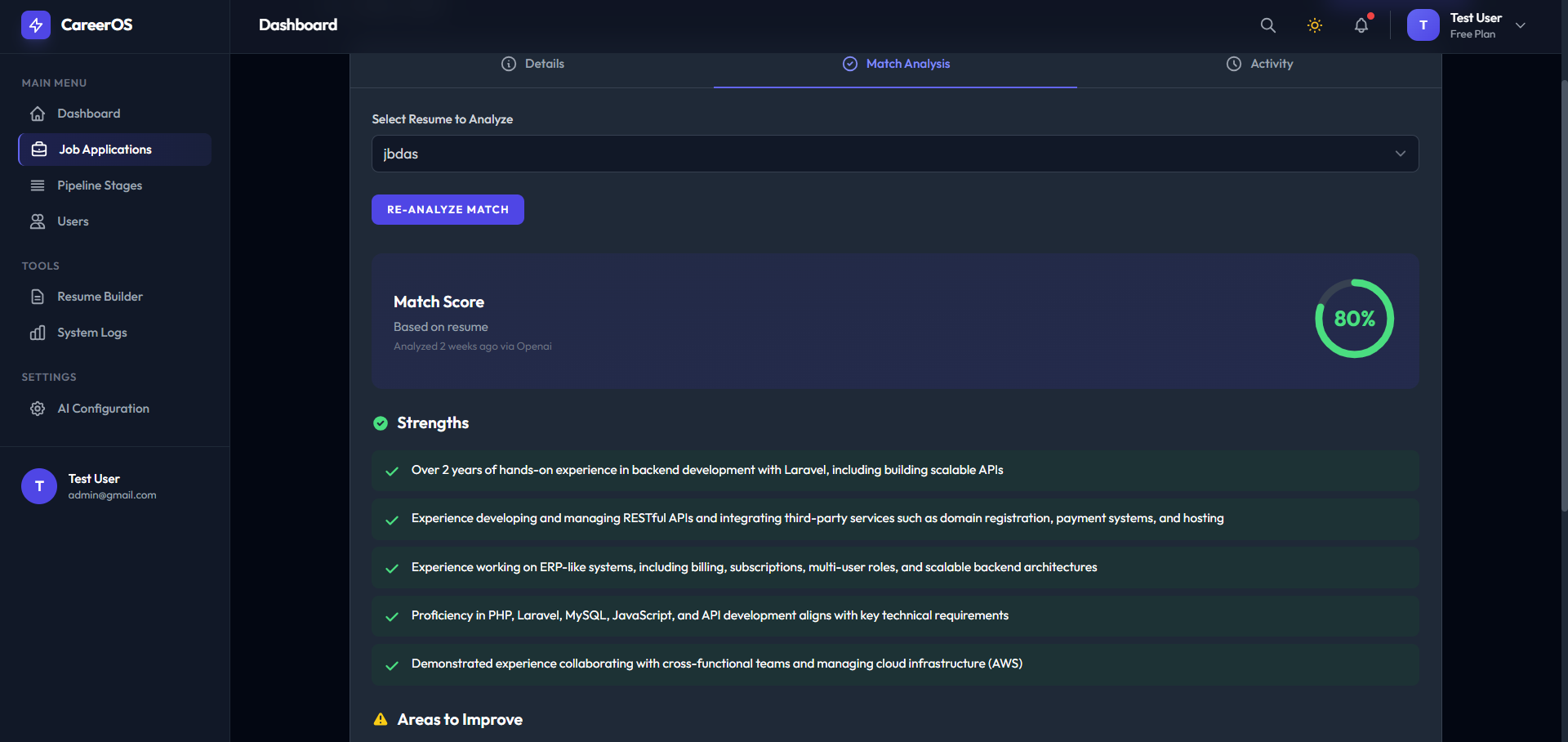Switch to the Activity tab
Image resolution: width=1568 pixels, height=742 pixels.
[x=1259, y=64]
